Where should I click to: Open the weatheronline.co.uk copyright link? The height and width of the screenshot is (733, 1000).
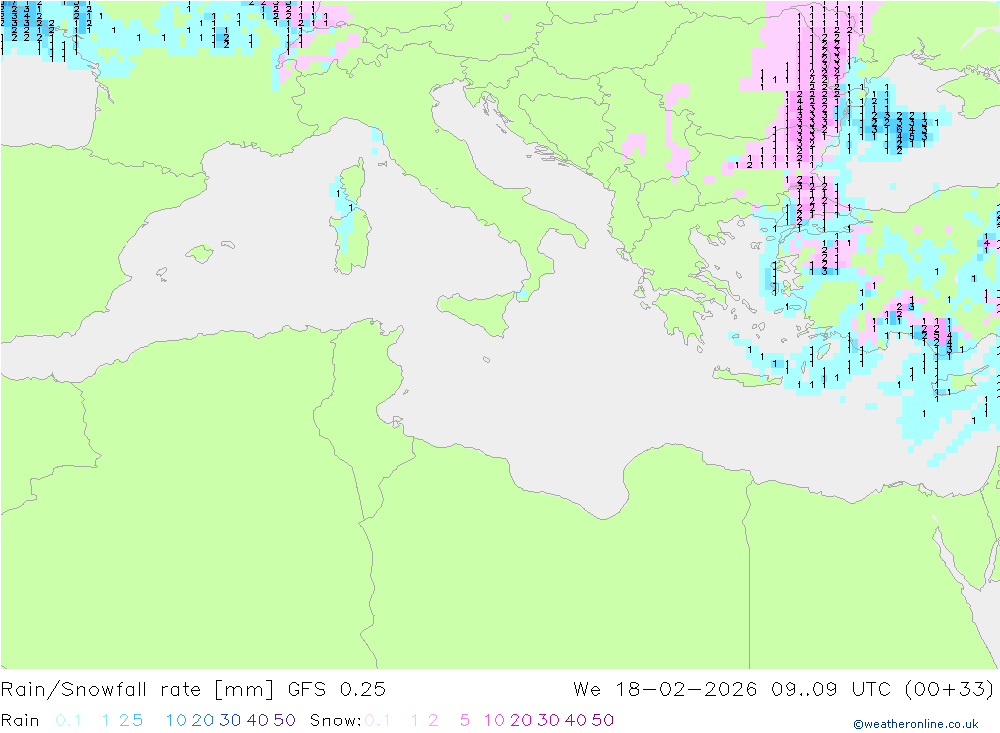[x=916, y=724]
